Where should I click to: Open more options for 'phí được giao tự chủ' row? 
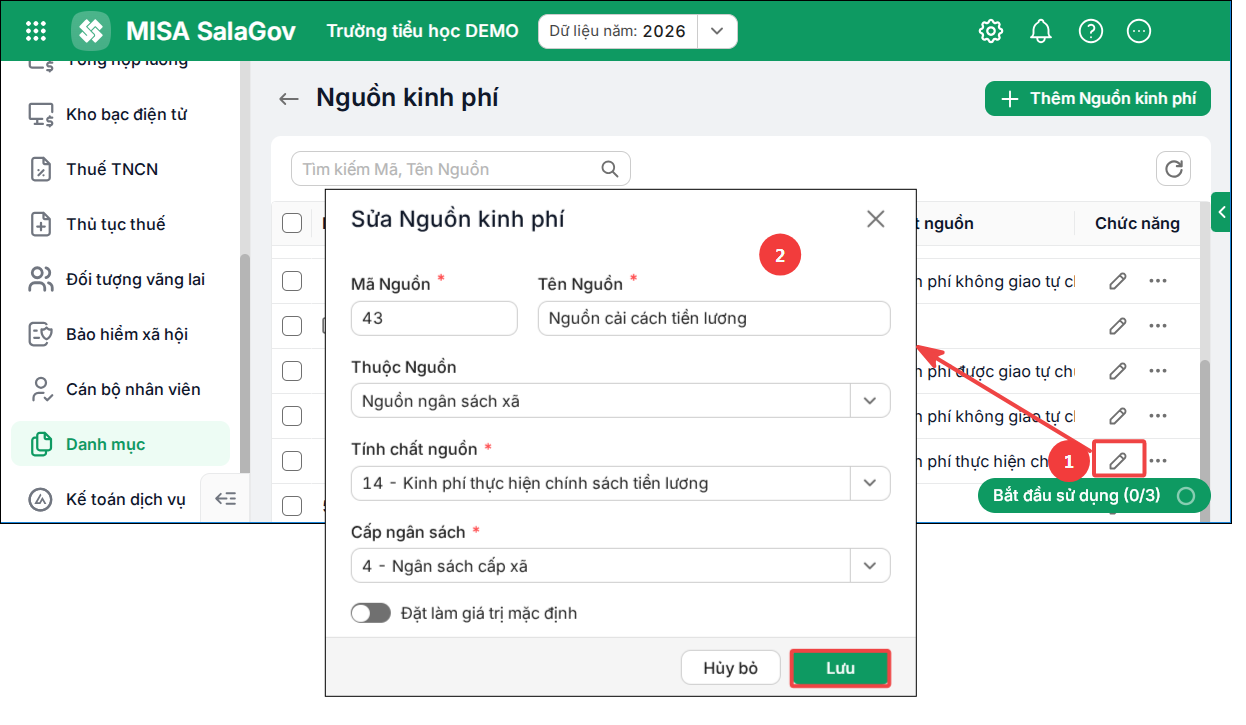(x=1158, y=371)
